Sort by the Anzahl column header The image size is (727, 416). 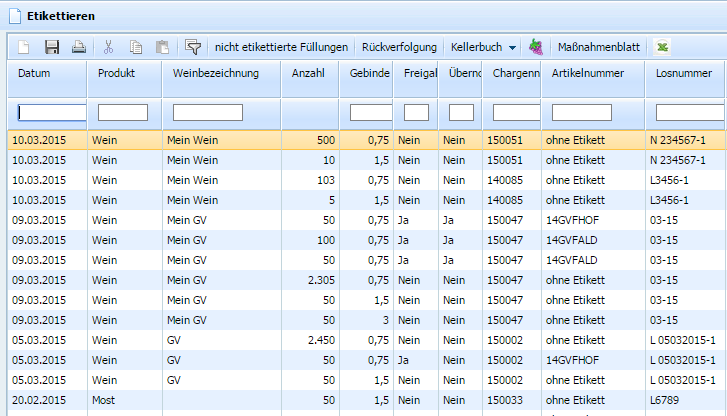(310, 73)
